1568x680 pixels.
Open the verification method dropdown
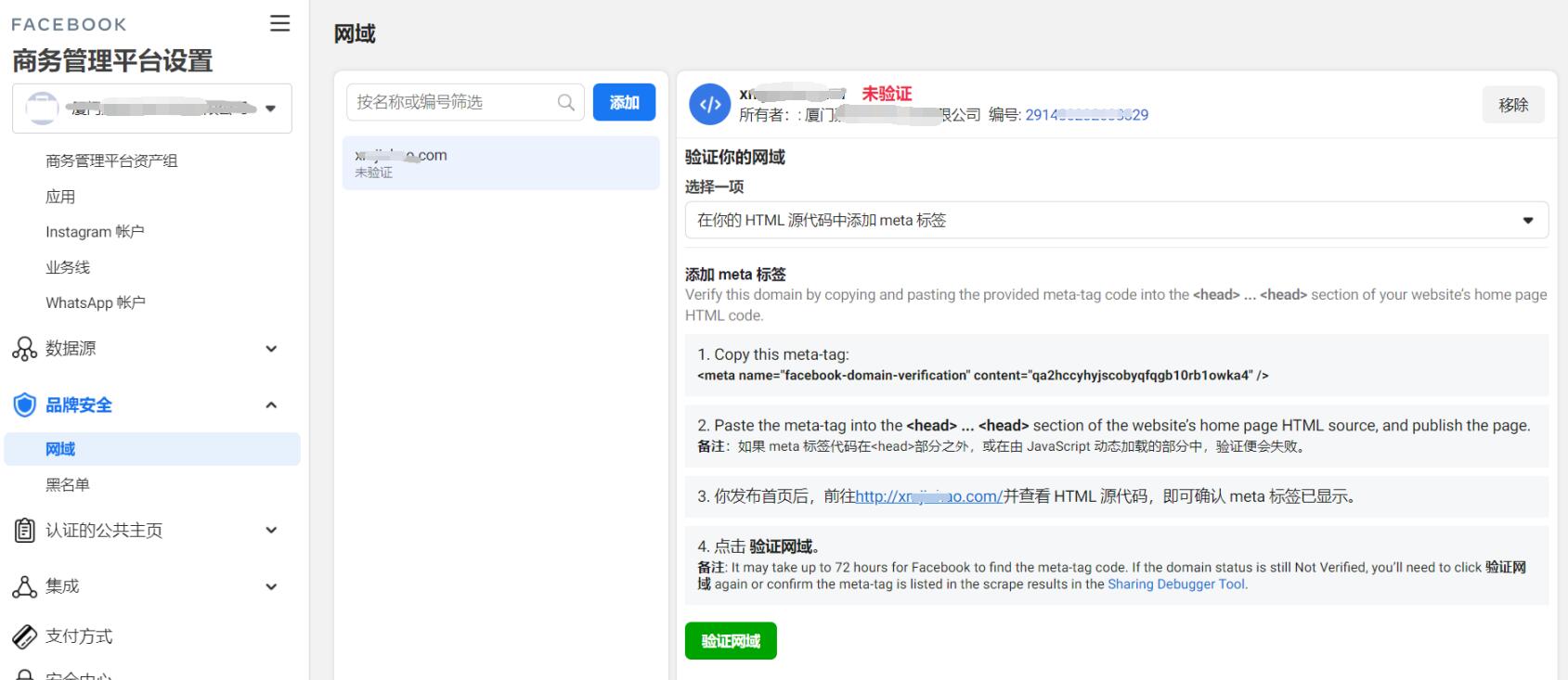pos(1117,220)
